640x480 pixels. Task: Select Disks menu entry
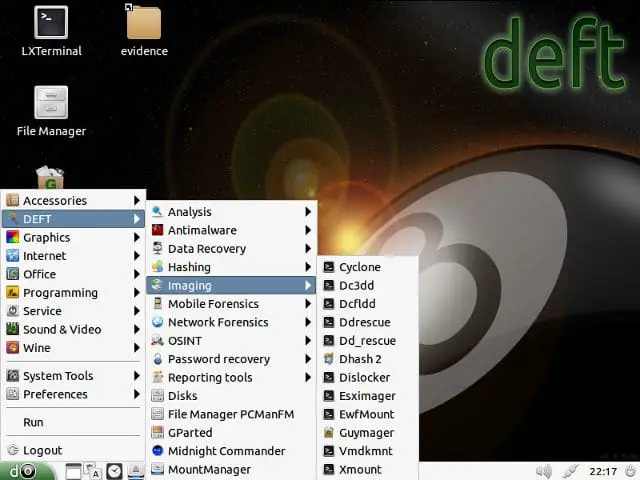point(182,396)
